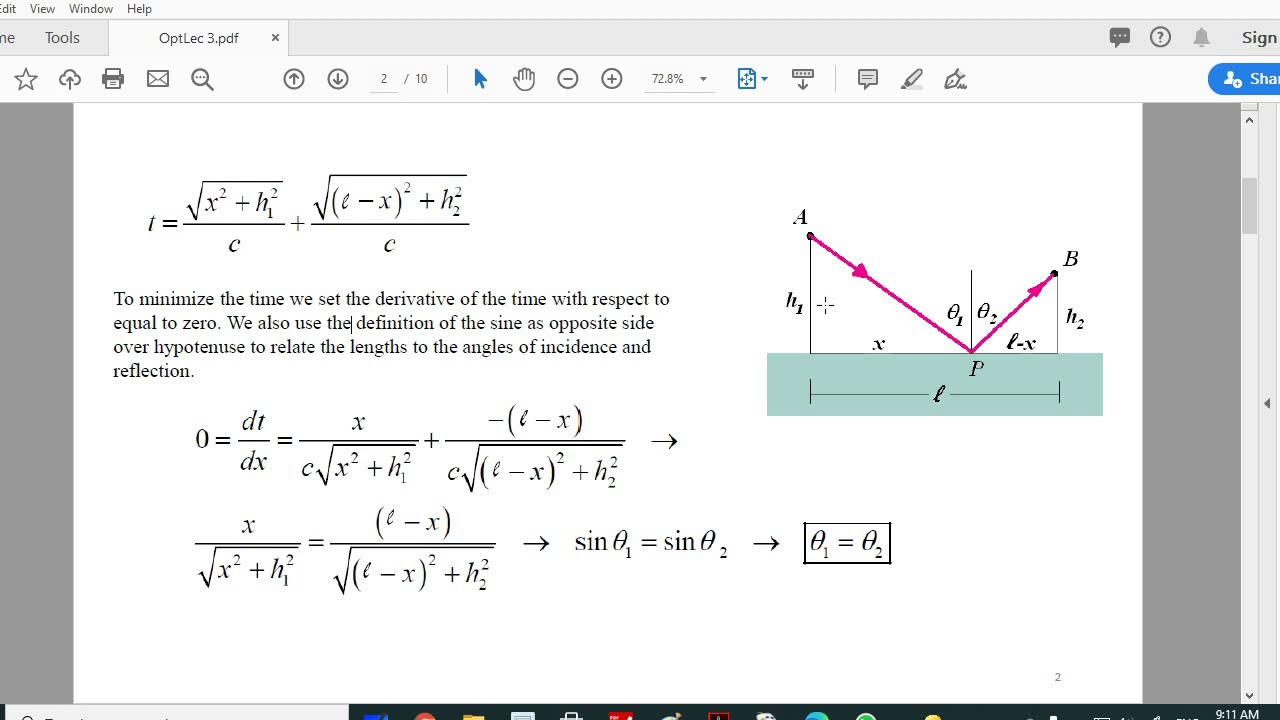Open the Help menu
The width and height of the screenshot is (1280, 720).
pos(139,9)
